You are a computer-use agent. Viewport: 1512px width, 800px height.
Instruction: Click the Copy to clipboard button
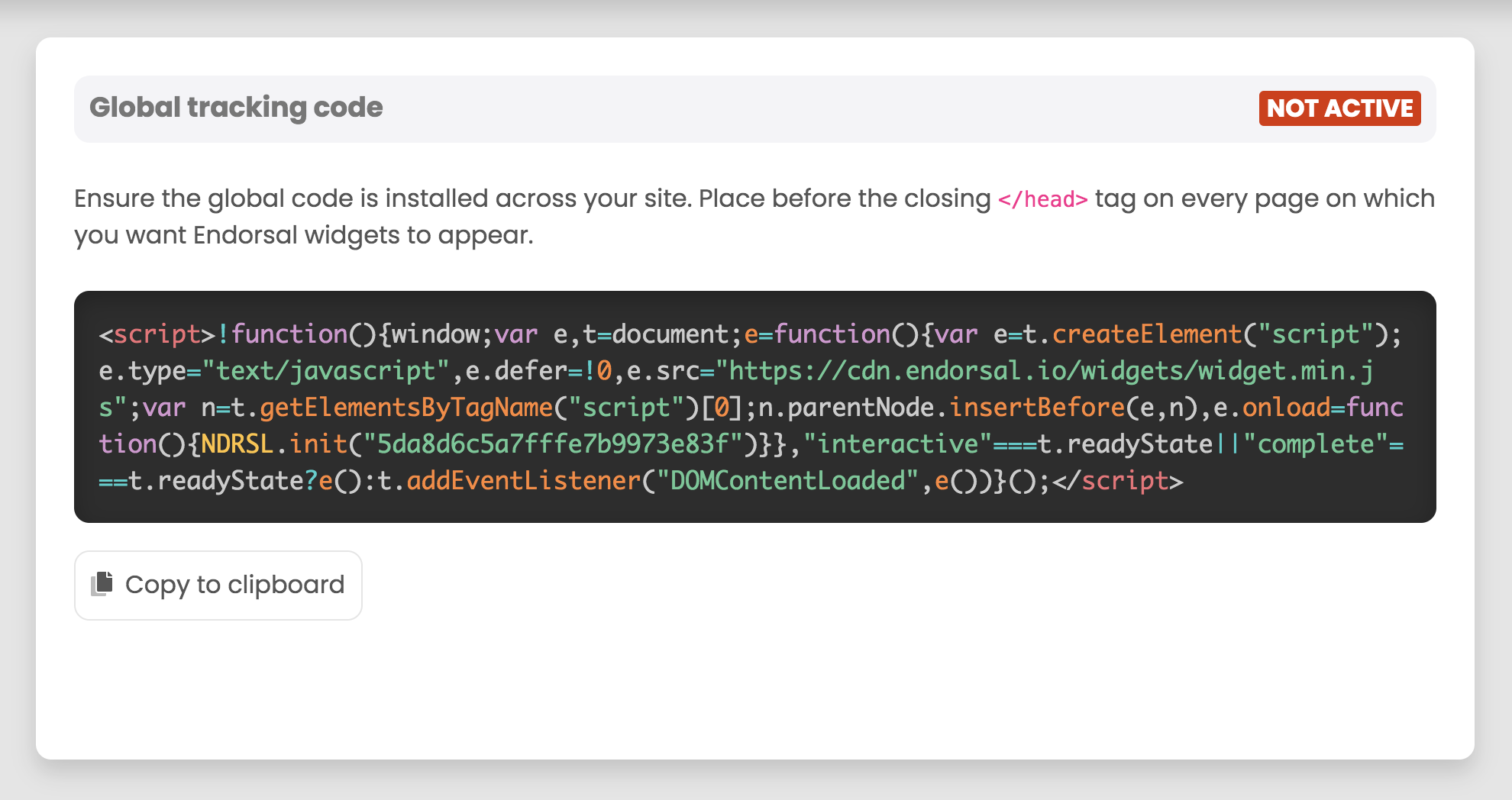(x=218, y=585)
